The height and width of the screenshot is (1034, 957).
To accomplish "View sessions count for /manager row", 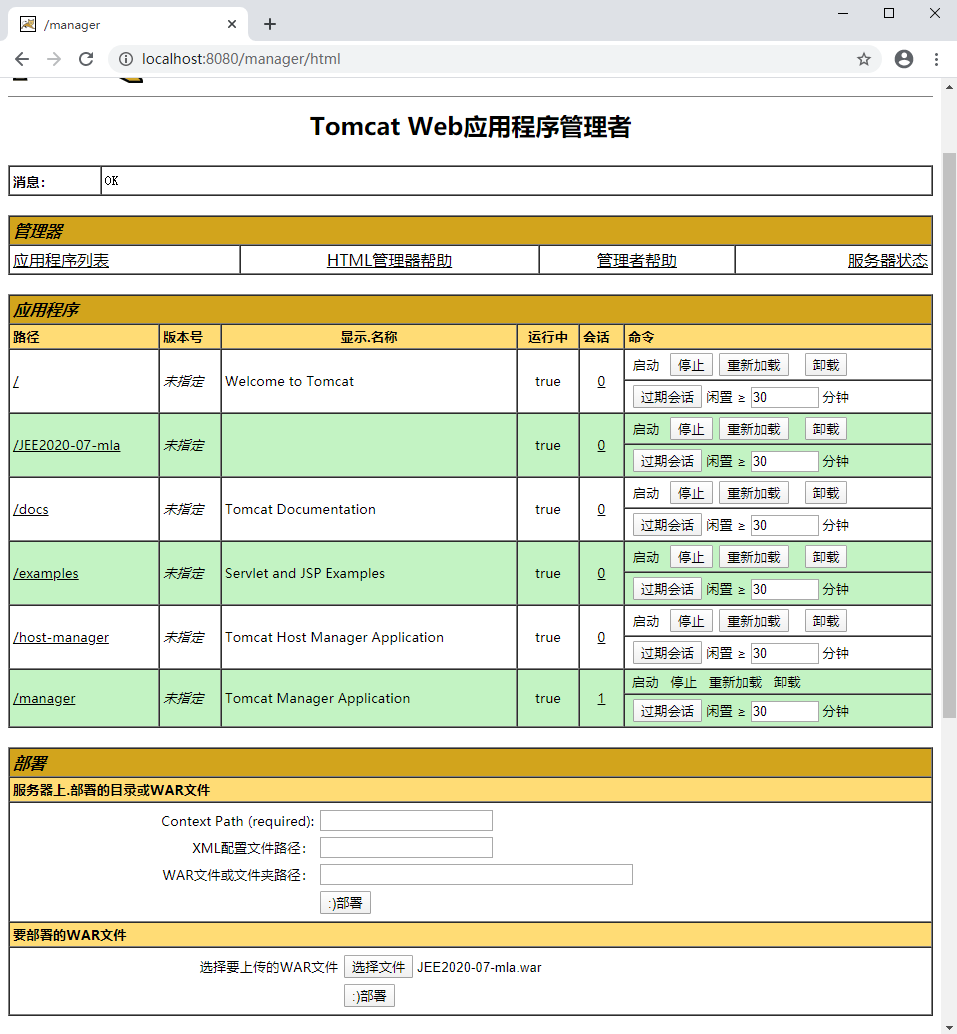I will 601,698.
